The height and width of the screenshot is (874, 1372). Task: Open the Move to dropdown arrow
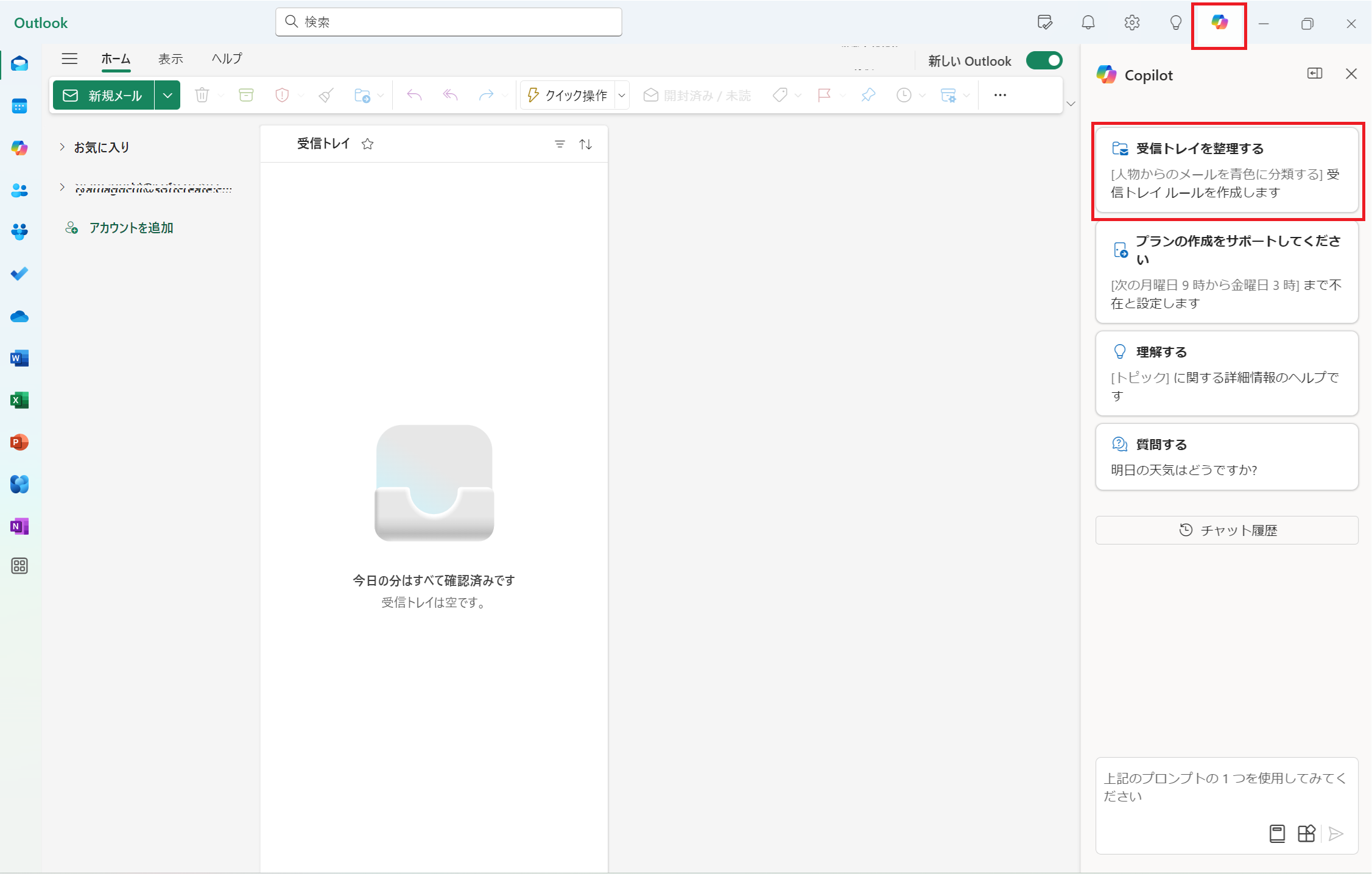point(381,96)
